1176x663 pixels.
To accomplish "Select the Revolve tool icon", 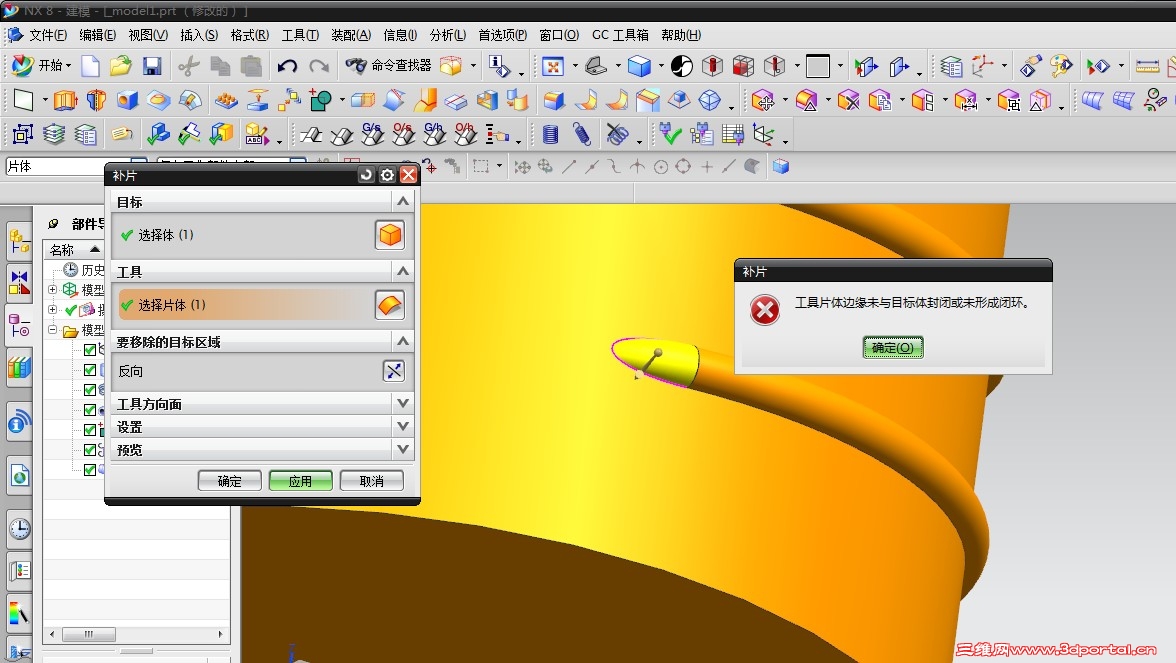I will click(x=97, y=100).
